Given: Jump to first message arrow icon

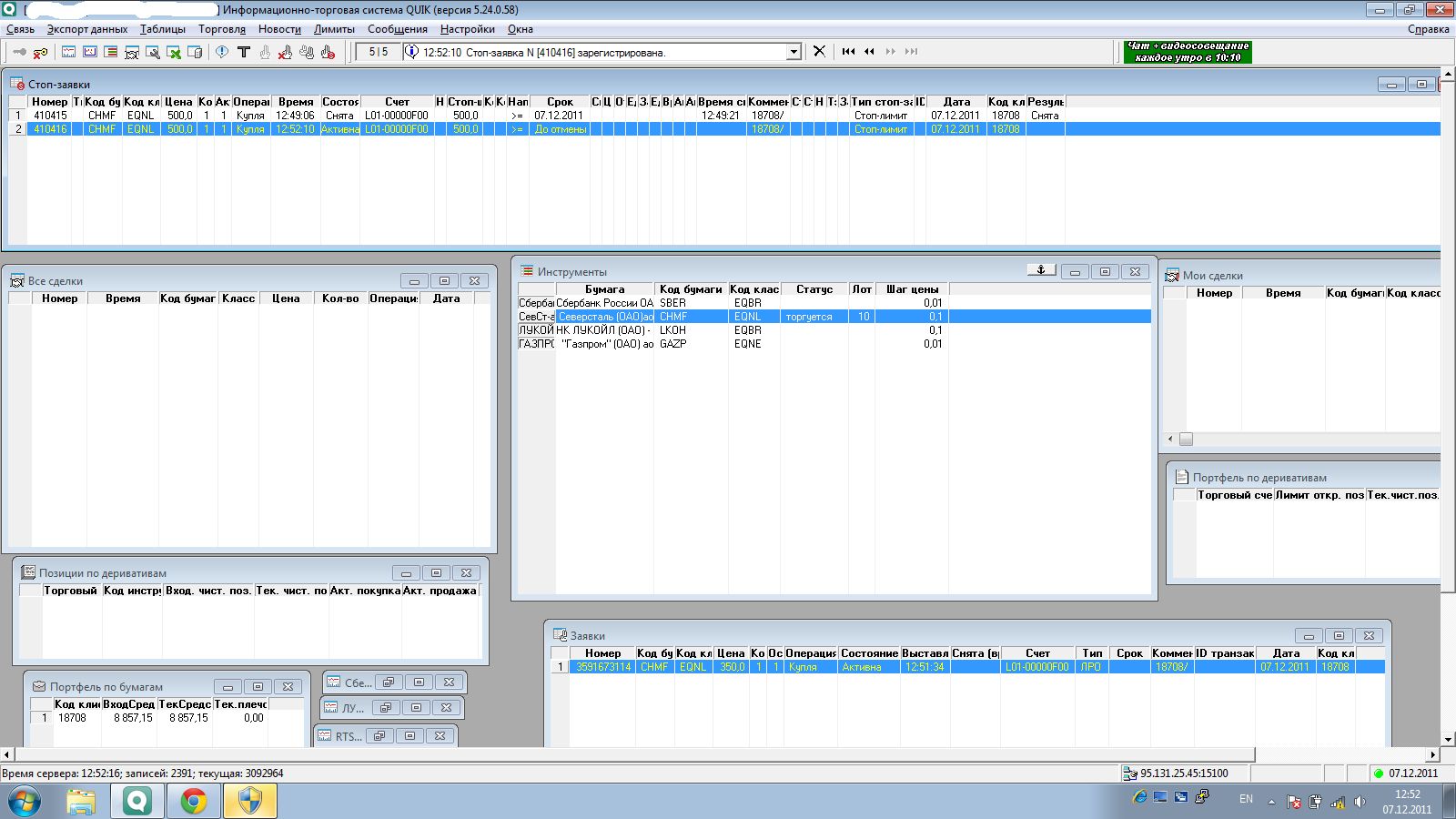Looking at the screenshot, I should (848, 51).
